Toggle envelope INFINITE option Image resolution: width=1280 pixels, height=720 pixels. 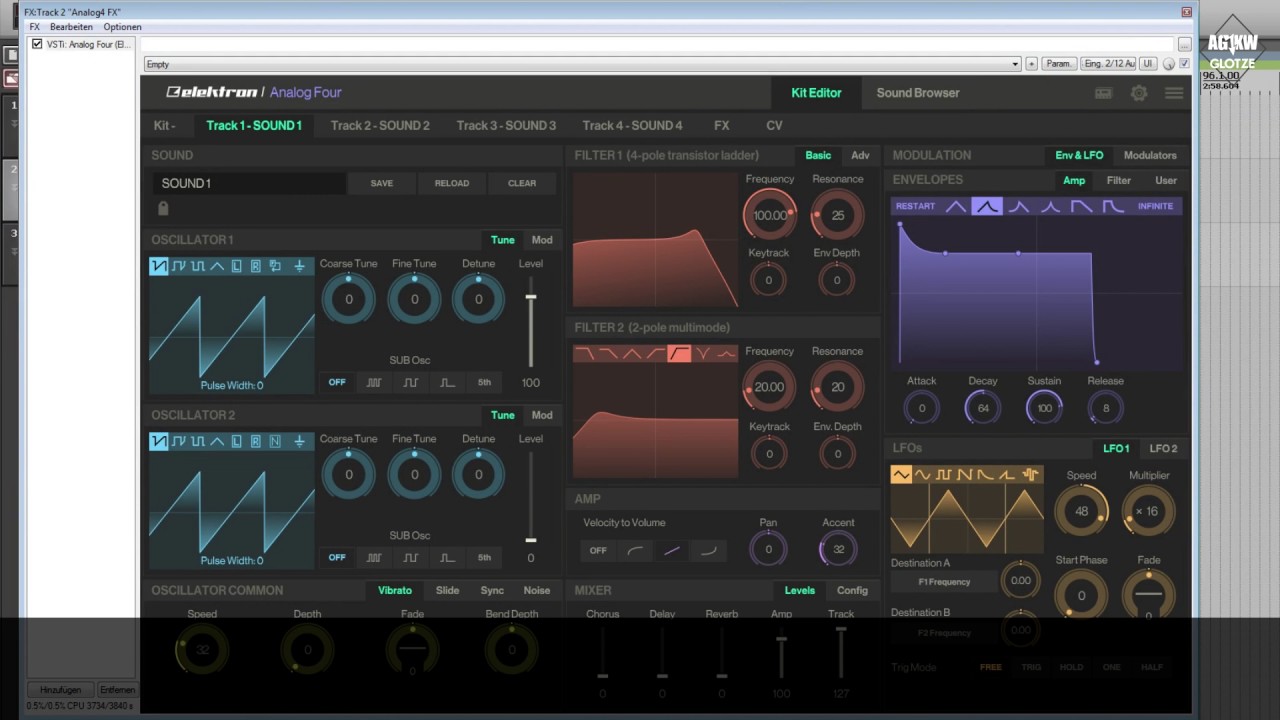[1155, 206]
